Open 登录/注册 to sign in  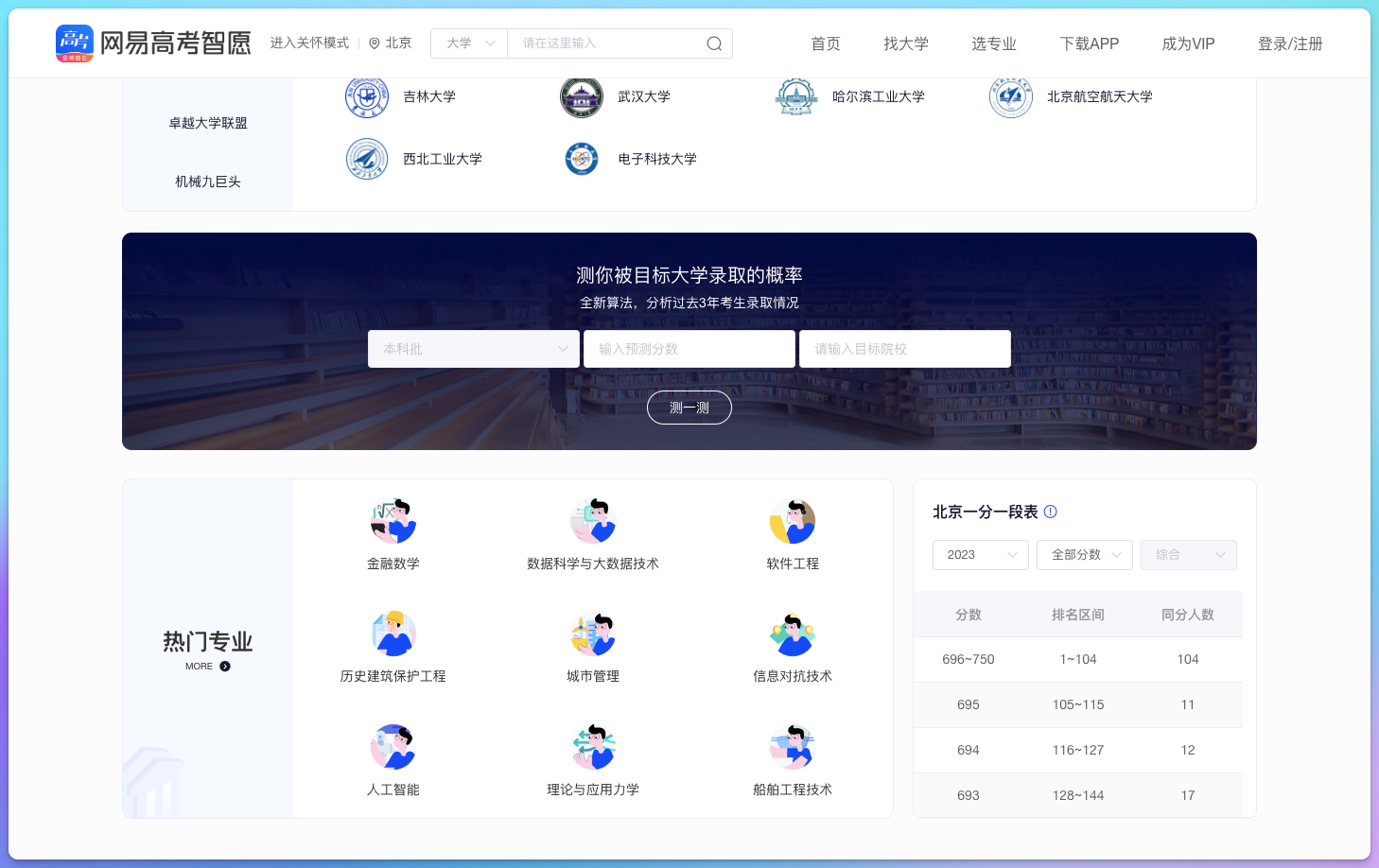click(x=1290, y=43)
